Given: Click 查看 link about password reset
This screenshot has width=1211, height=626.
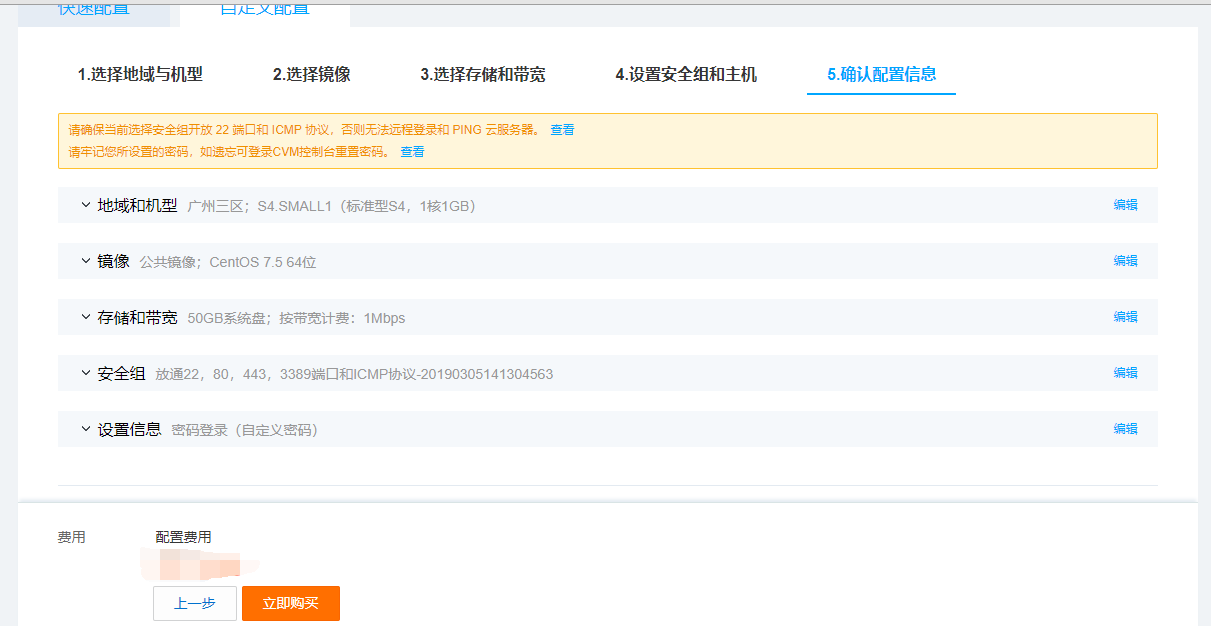Looking at the screenshot, I should (411, 151).
